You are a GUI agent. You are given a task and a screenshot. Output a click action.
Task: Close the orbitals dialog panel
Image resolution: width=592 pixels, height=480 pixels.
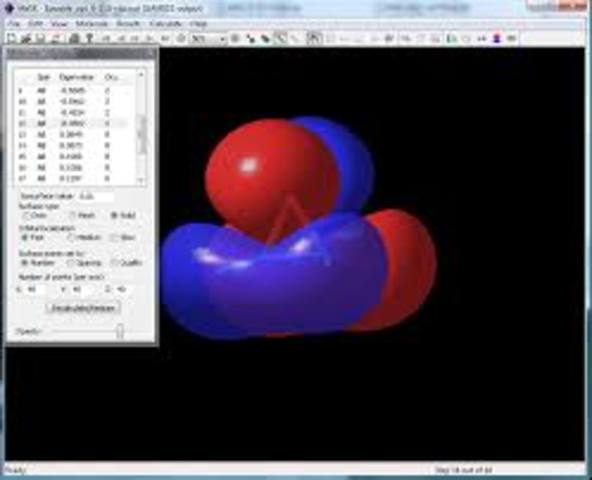(151, 53)
